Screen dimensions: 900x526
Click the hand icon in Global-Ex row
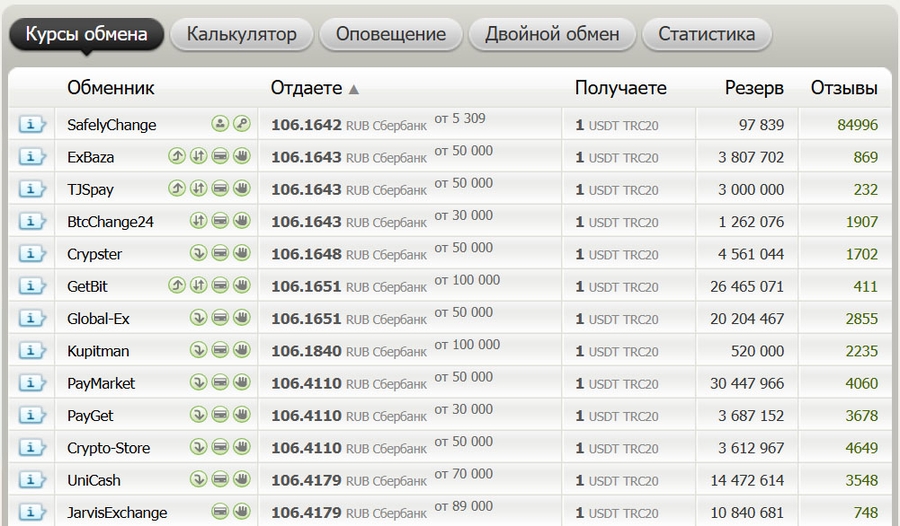coord(241,318)
